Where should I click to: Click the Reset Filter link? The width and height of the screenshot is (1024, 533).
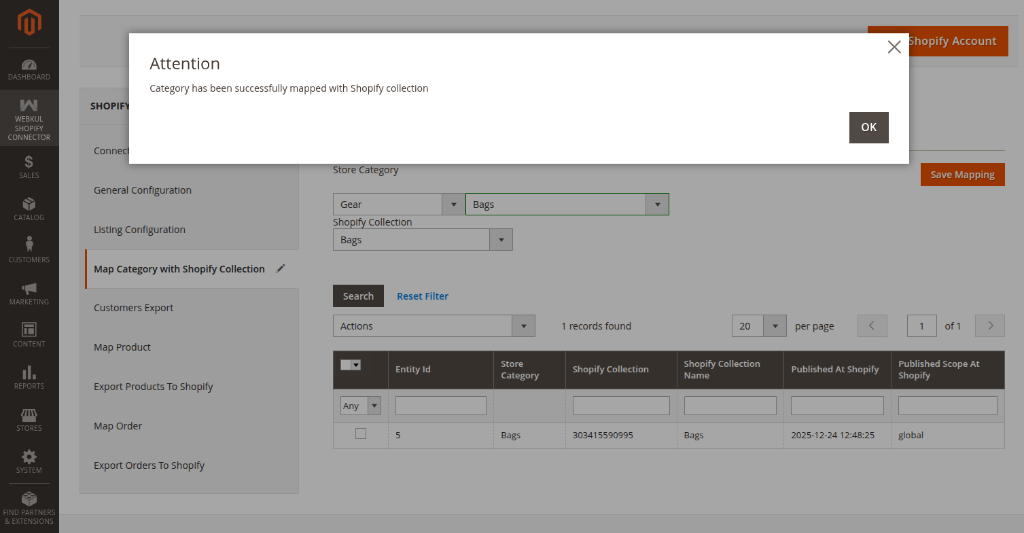423,296
